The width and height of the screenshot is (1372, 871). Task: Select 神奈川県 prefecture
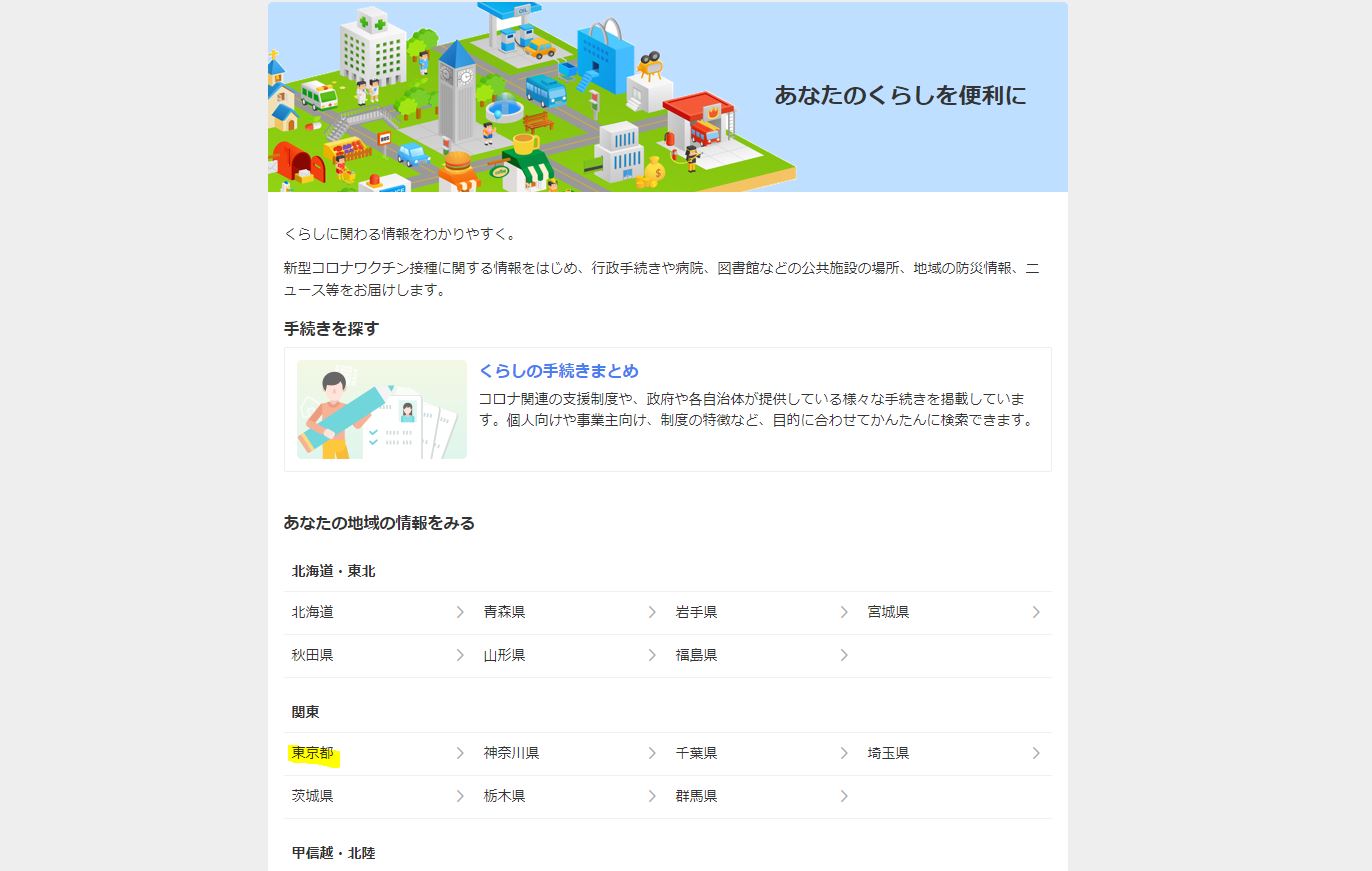pos(512,753)
